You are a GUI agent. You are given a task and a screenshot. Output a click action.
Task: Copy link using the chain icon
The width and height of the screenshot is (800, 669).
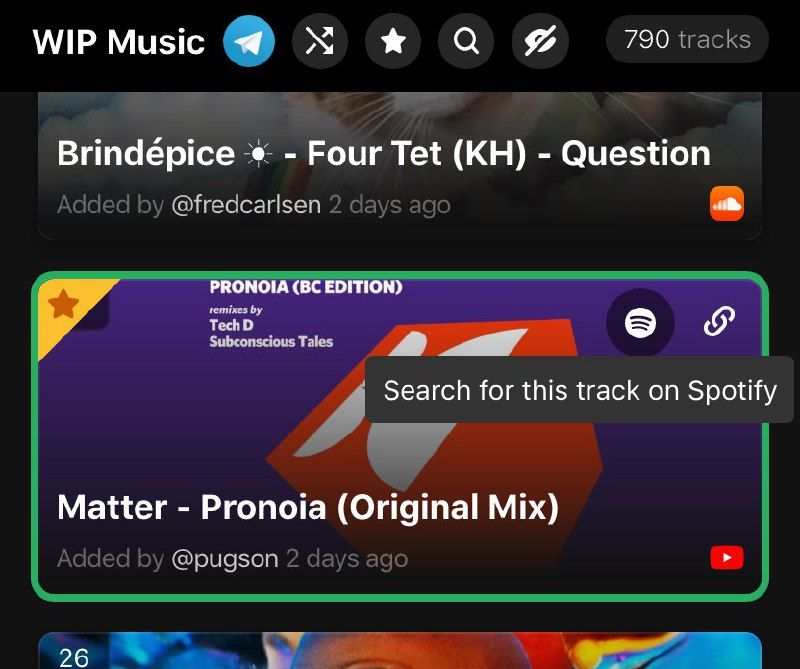[719, 321]
